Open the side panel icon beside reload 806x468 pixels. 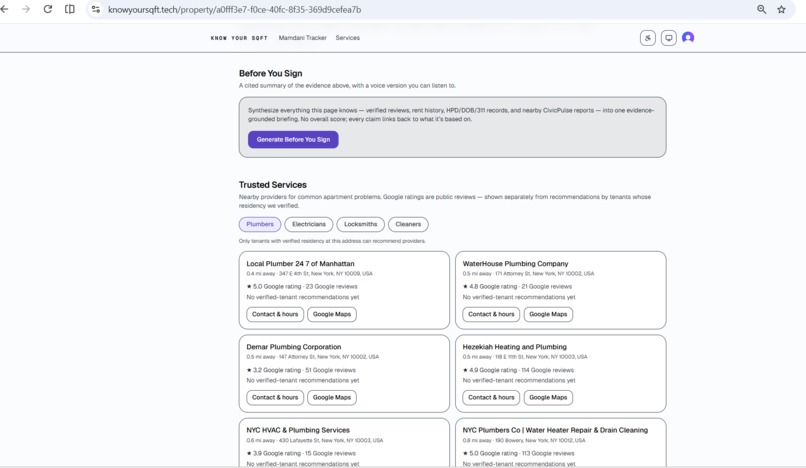[x=70, y=9]
